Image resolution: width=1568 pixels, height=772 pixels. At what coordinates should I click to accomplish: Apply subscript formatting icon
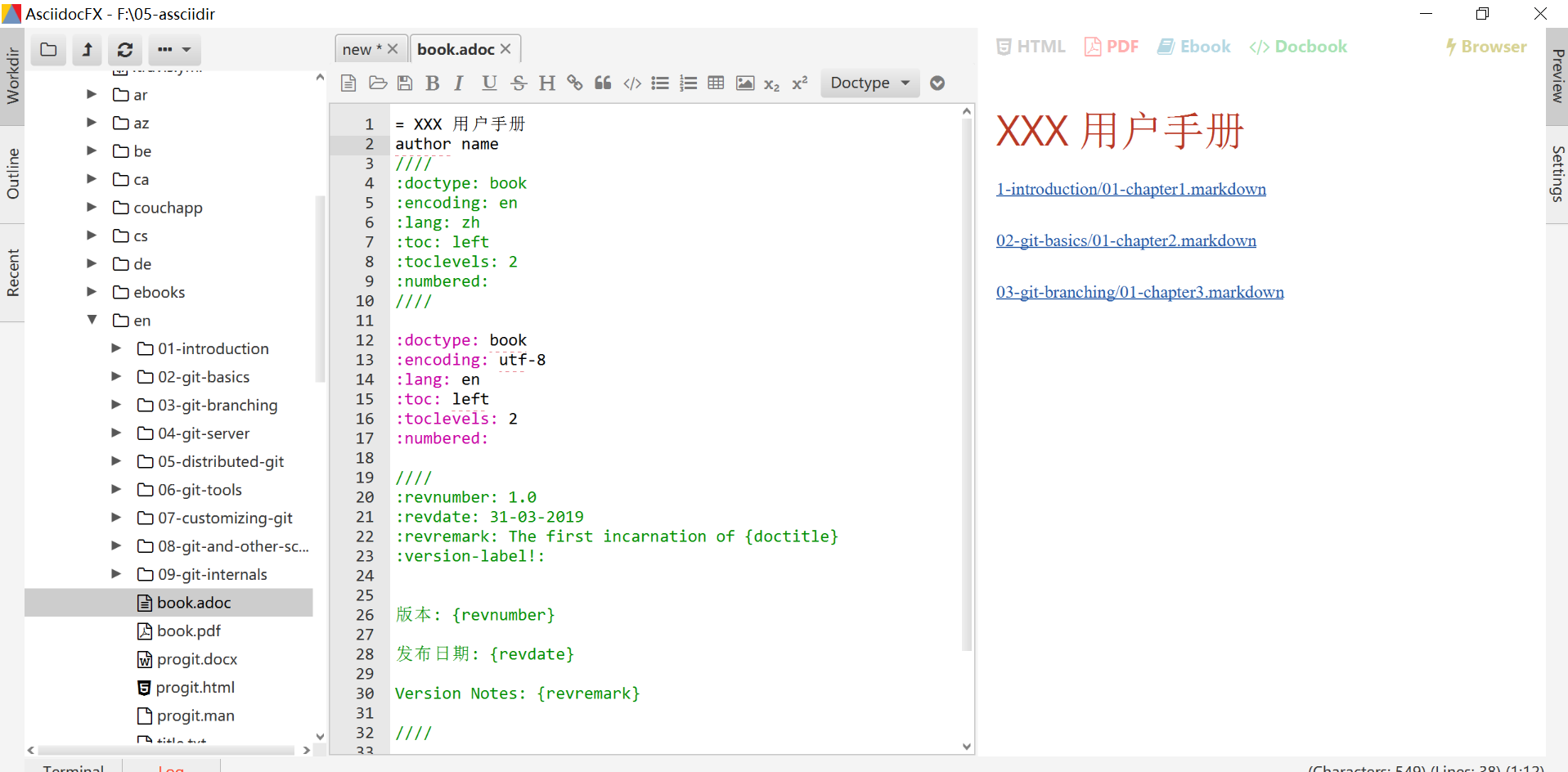[x=772, y=83]
